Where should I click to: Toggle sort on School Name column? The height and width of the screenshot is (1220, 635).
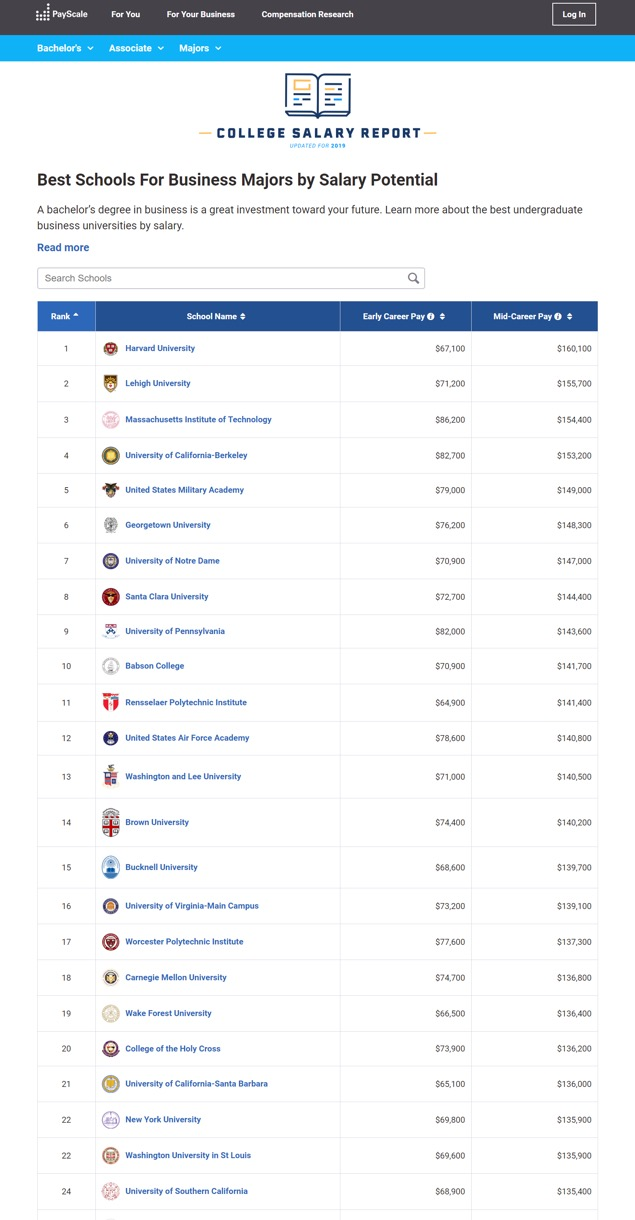pyautogui.click(x=243, y=317)
